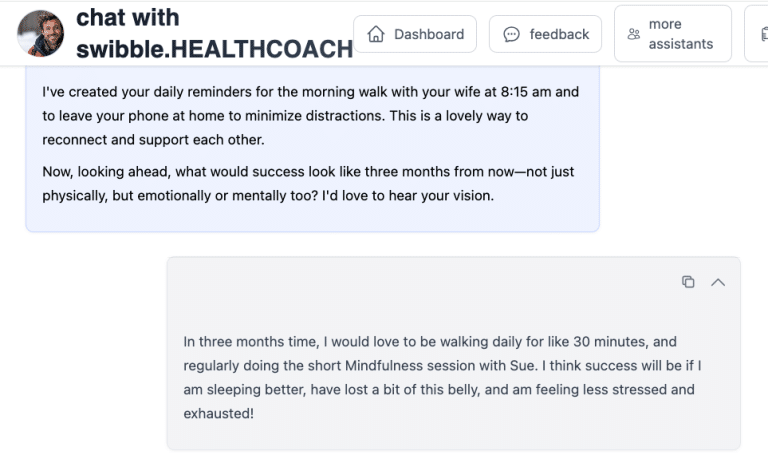Collapse the user message with the chevron

tap(717, 282)
